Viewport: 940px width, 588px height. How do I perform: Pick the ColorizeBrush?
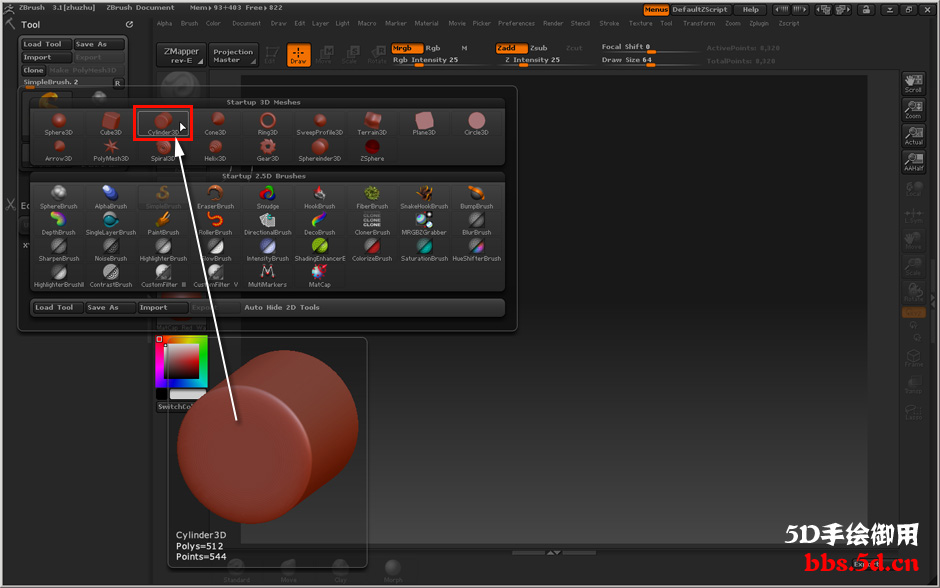[x=372, y=250]
